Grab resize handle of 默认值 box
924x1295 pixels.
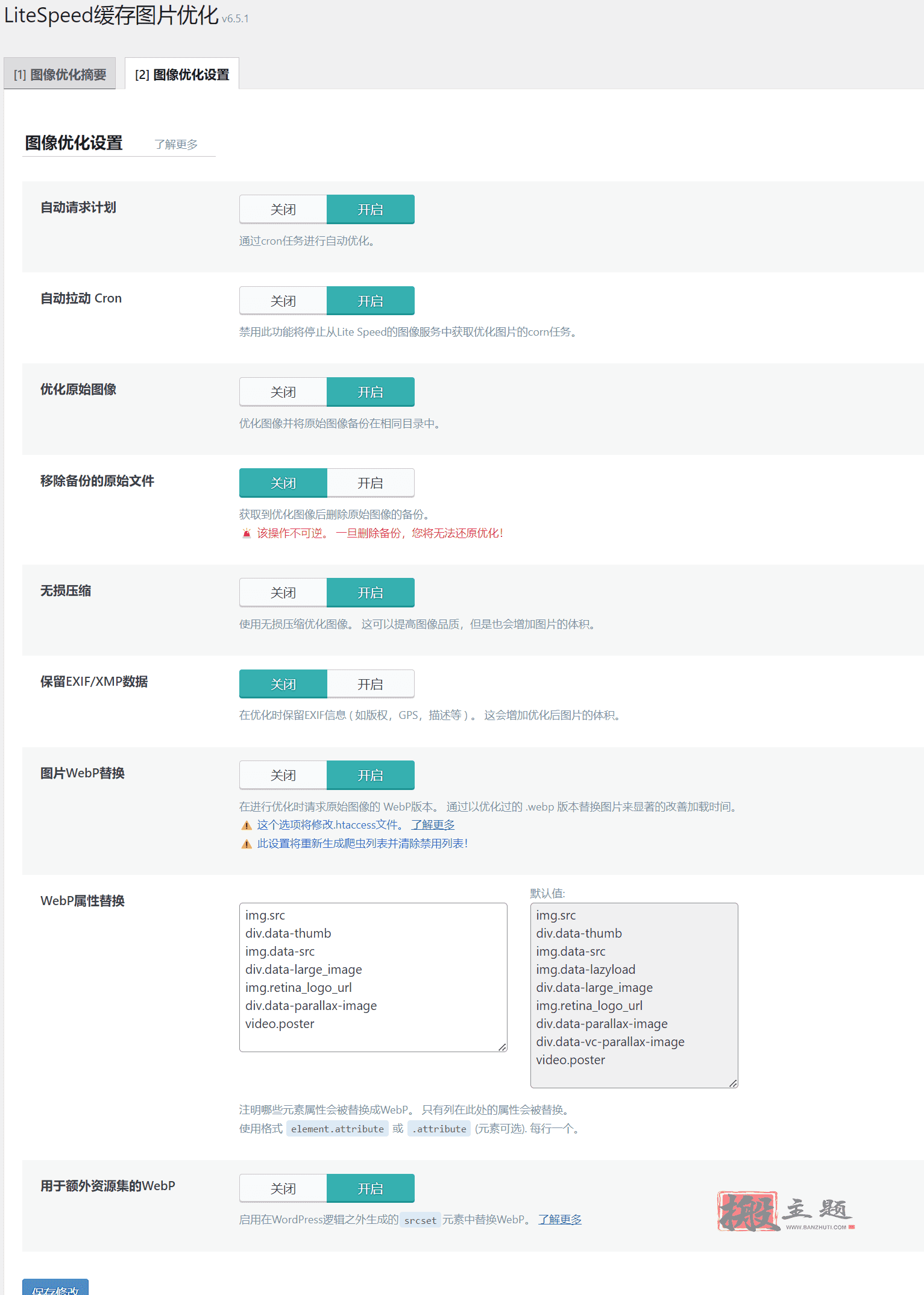(734, 1083)
